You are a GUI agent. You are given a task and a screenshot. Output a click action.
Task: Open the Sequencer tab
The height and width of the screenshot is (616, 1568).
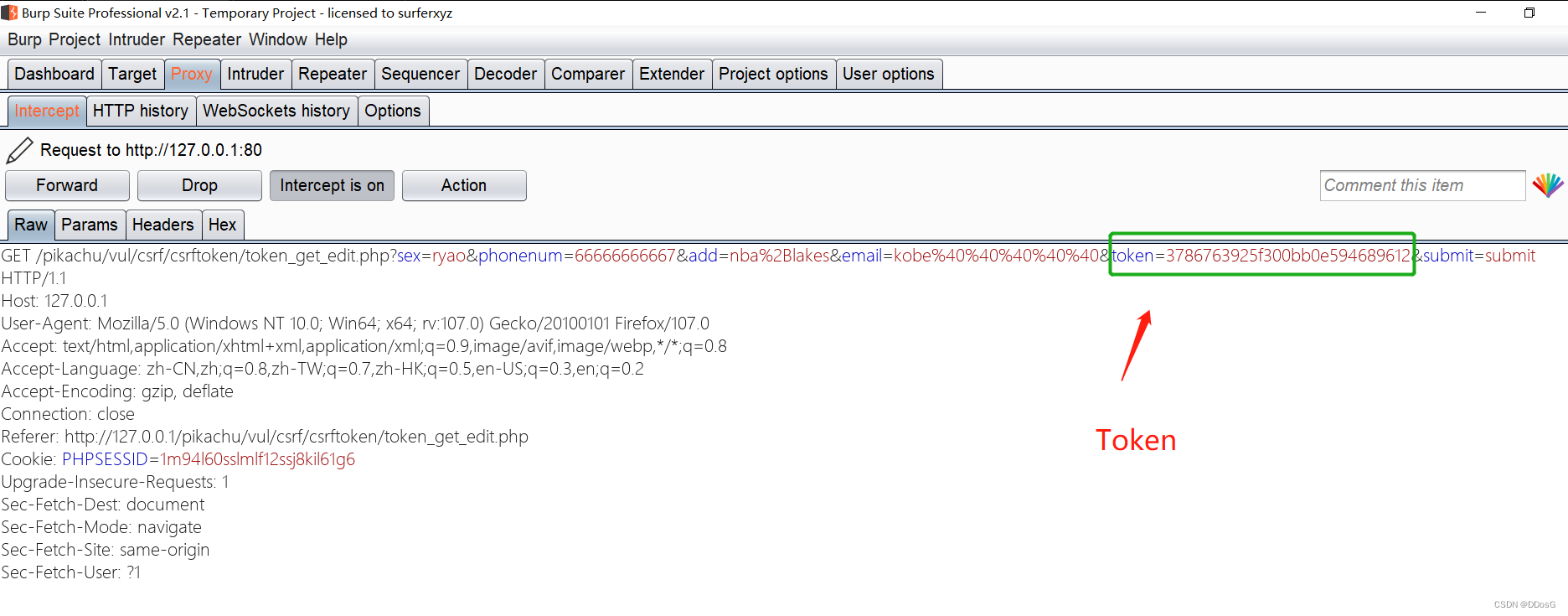pos(420,74)
